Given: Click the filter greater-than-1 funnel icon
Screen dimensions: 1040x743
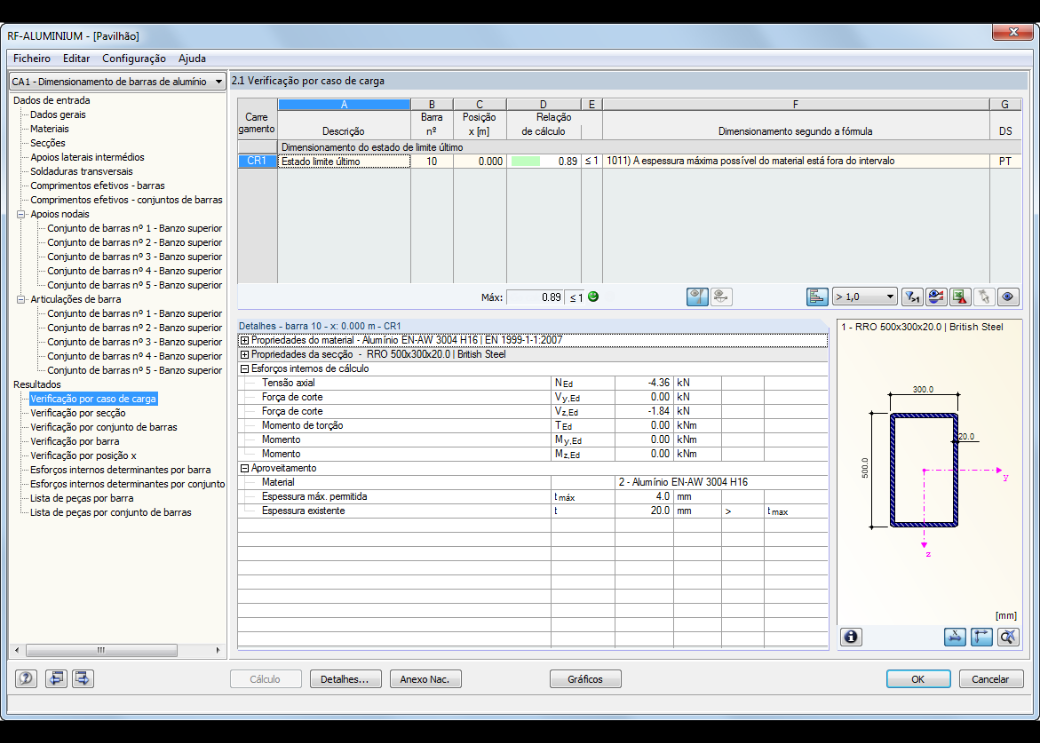Looking at the screenshot, I should point(912,297).
